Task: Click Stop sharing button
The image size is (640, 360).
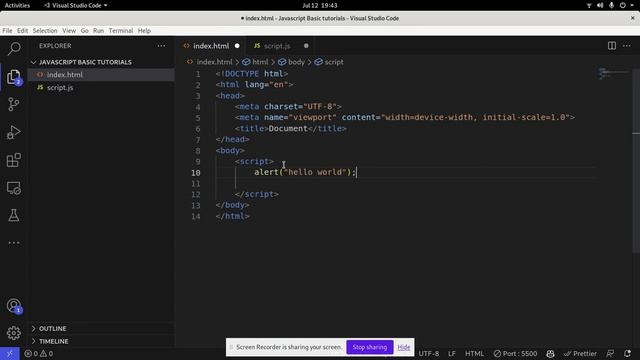Action: (x=370, y=347)
